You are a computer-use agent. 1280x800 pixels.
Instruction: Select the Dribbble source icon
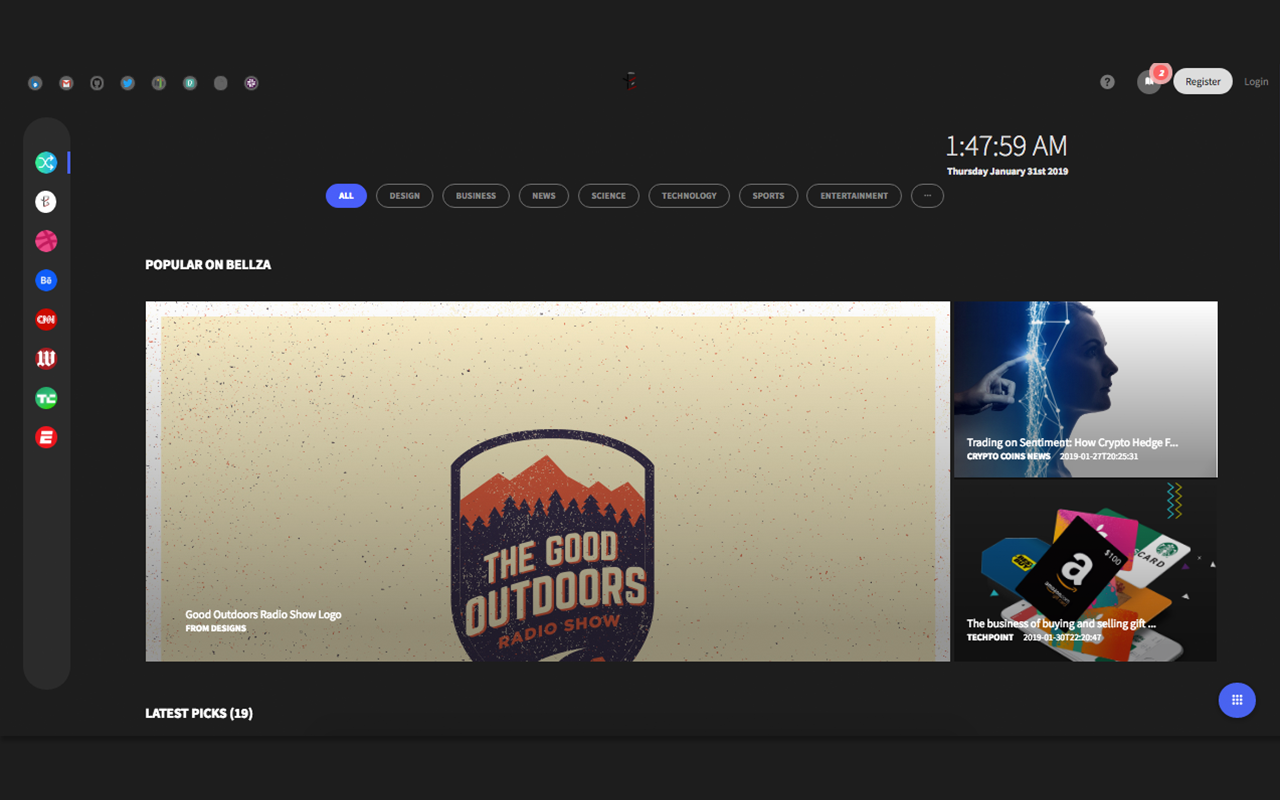click(x=46, y=241)
